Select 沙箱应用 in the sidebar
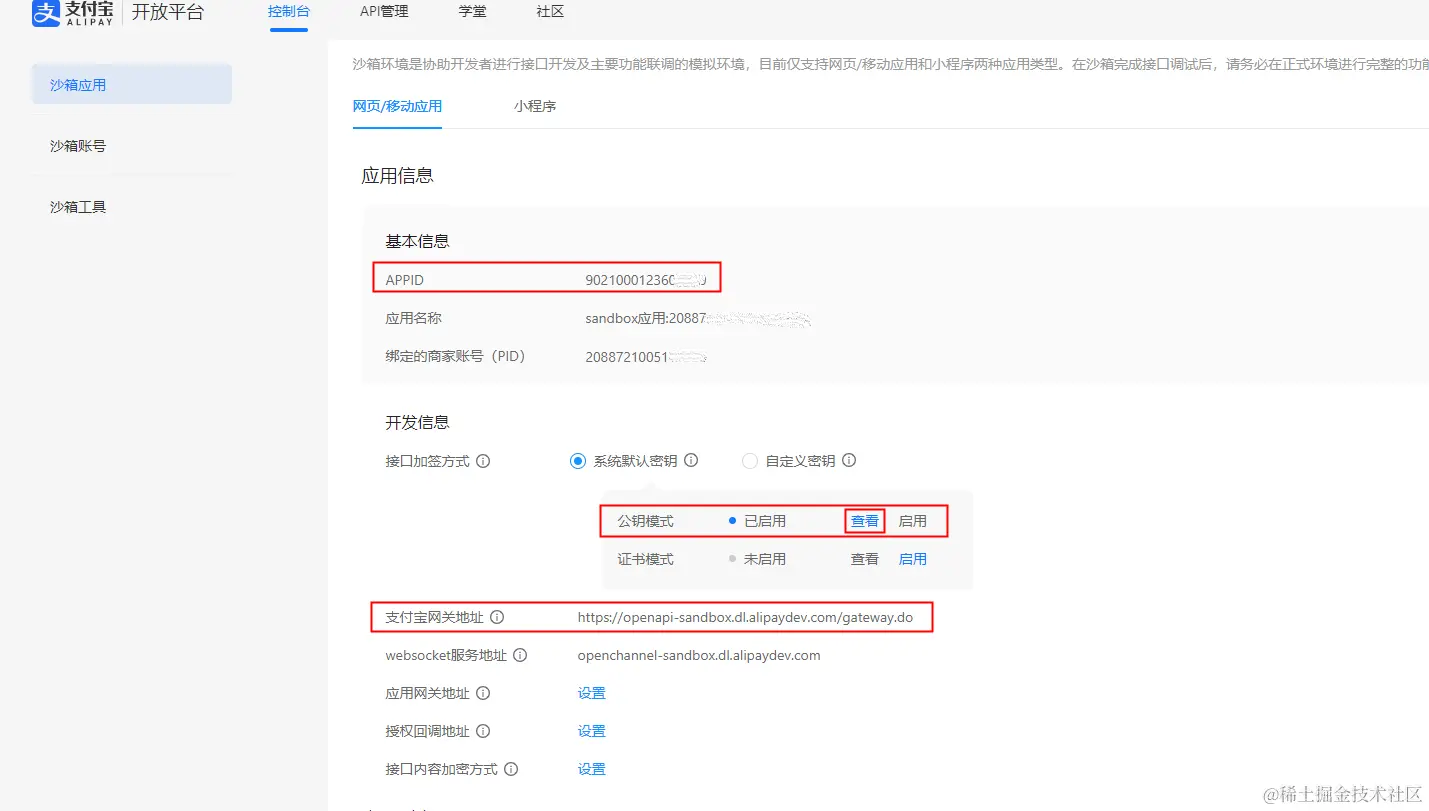1429x811 pixels. pyautogui.click(x=132, y=84)
